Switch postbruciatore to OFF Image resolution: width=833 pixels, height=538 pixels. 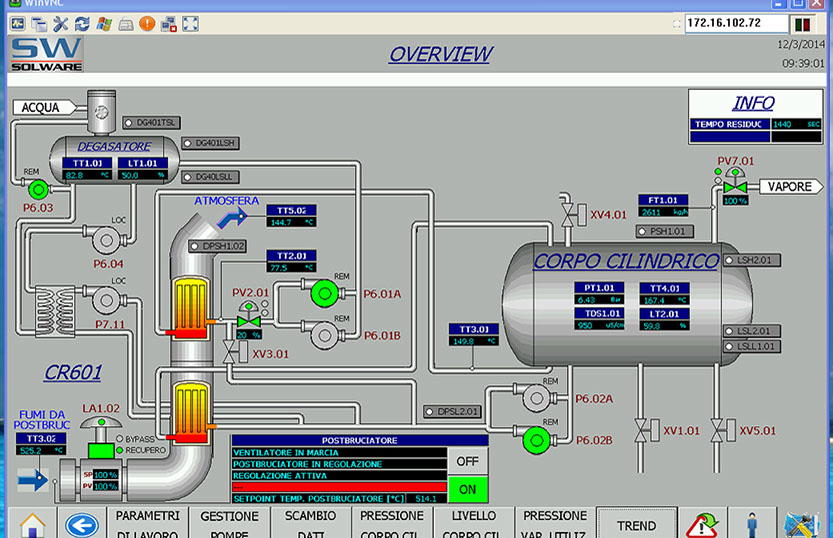click(x=467, y=461)
